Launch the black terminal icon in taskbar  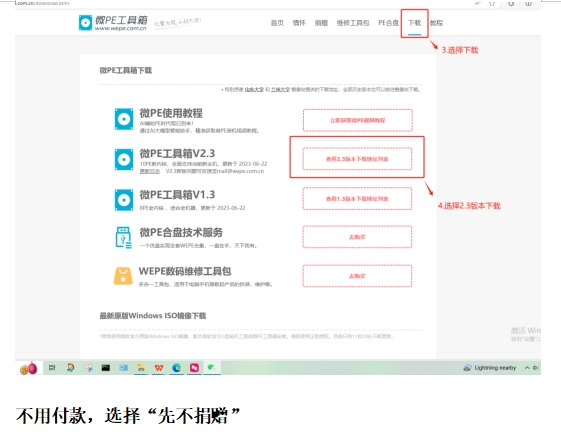[x=106, y=368]
